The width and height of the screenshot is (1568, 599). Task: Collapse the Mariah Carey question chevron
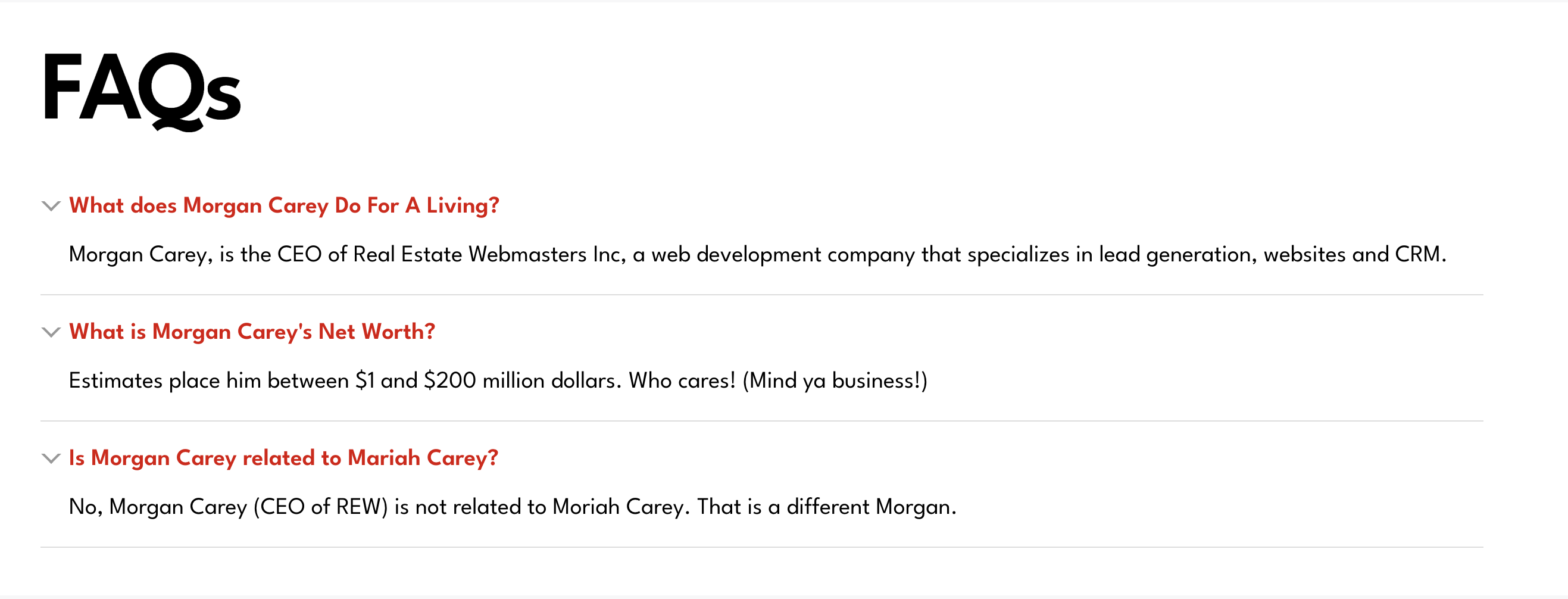point(51,458)
